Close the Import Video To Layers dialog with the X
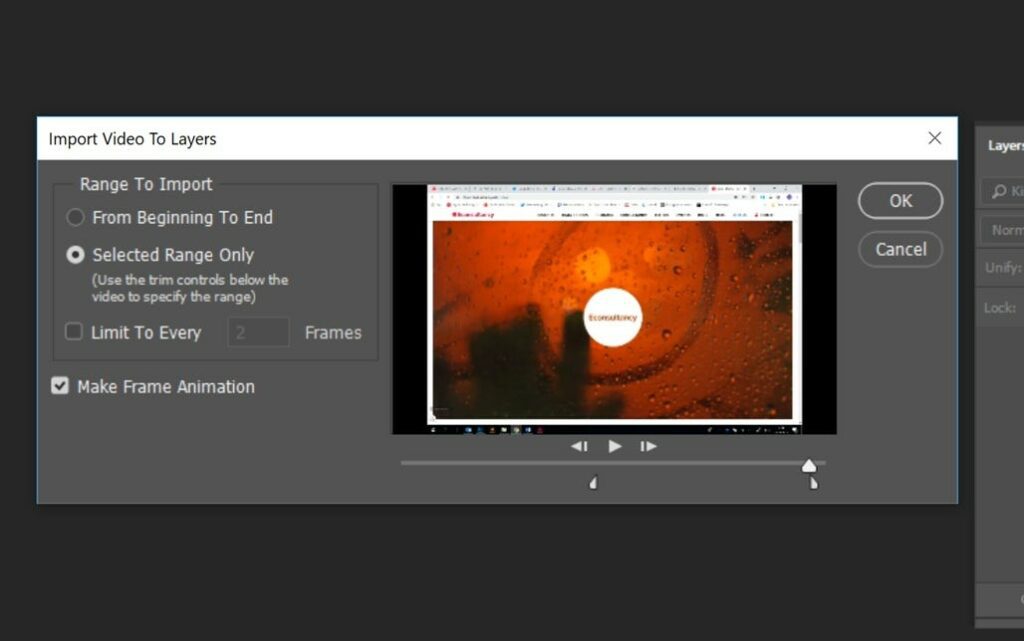1024x641 pixels. [934, 138]
